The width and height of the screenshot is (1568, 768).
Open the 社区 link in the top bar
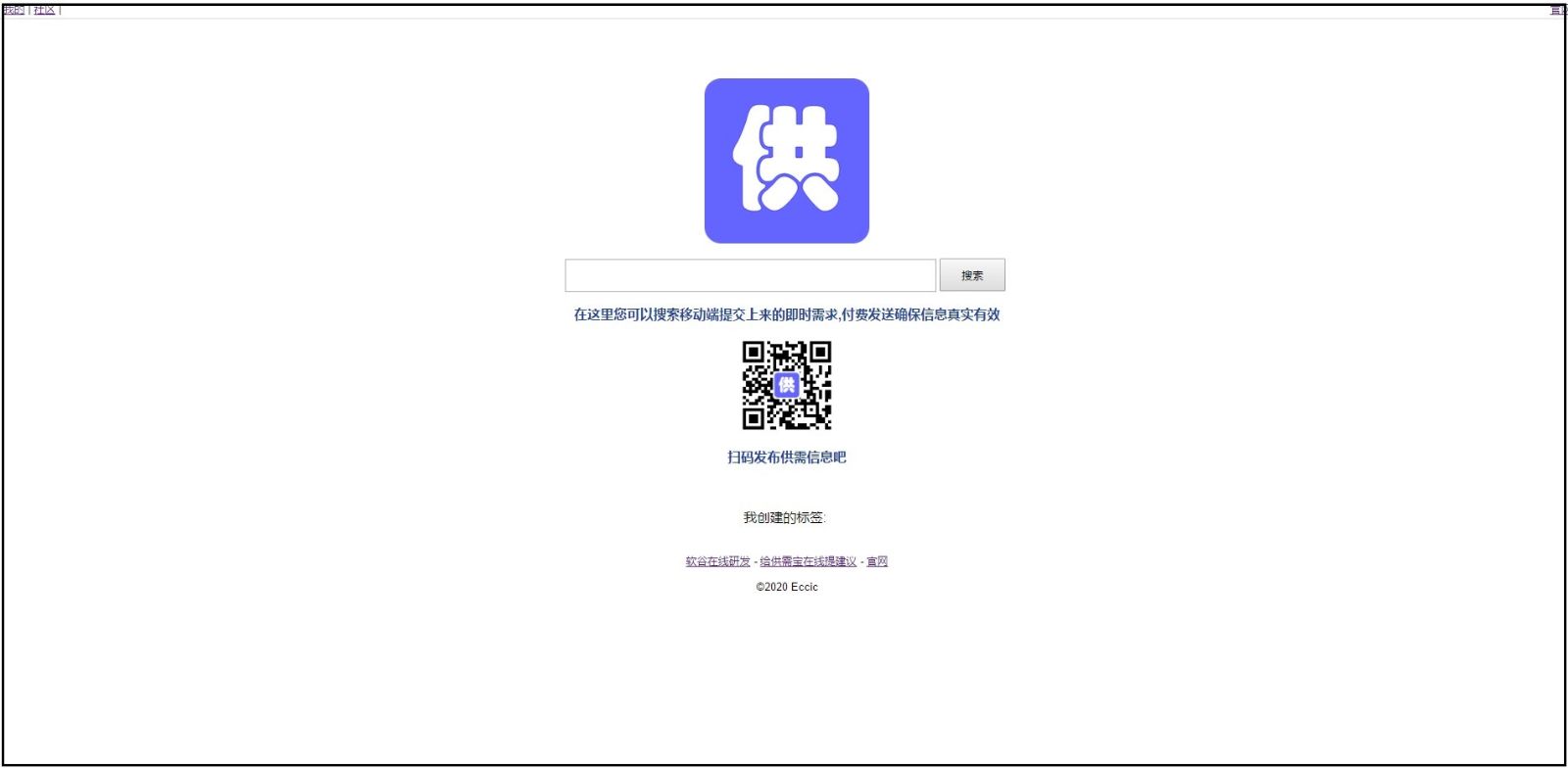(x=44, y=10)
